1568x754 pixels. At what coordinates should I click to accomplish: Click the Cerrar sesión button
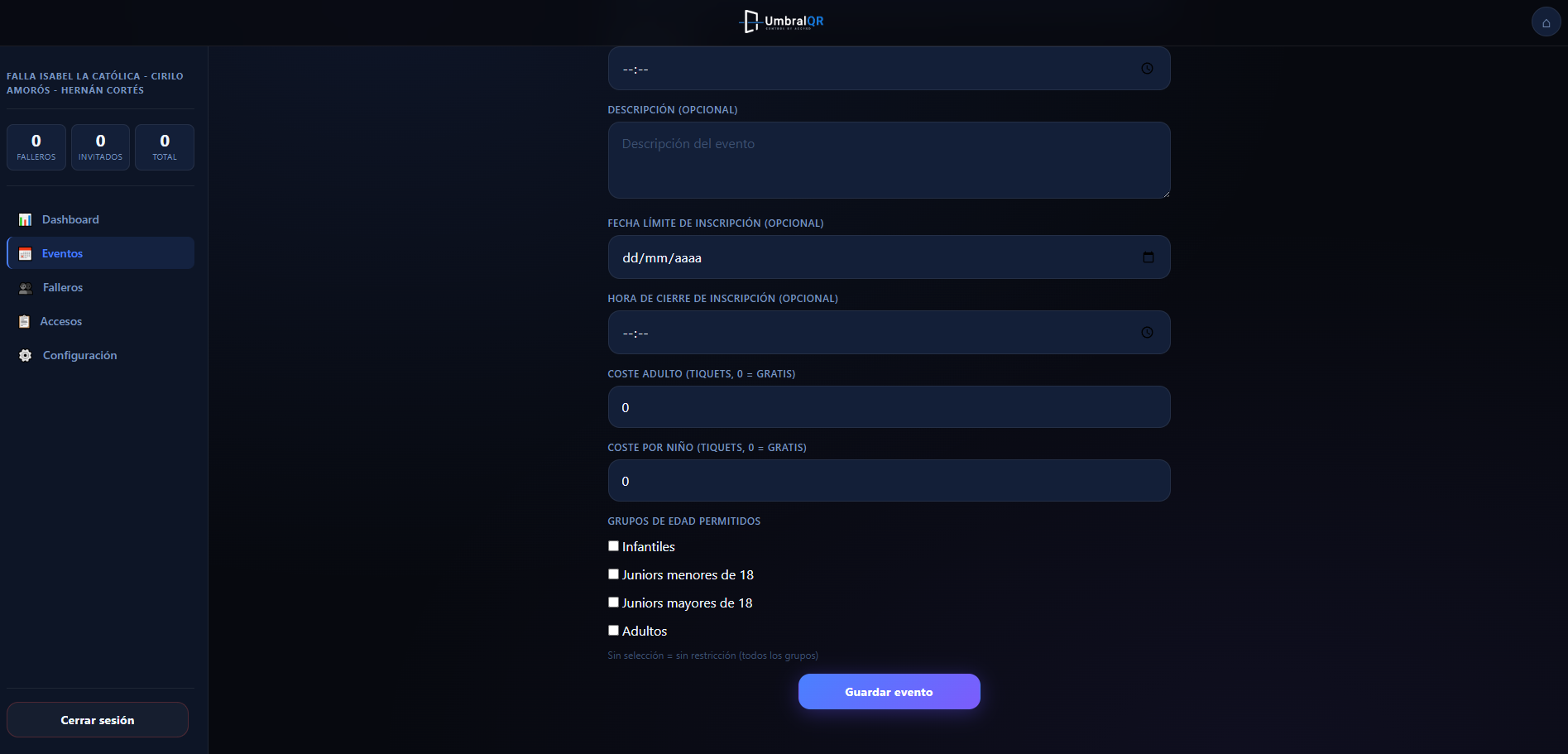[x=98, y=720]
